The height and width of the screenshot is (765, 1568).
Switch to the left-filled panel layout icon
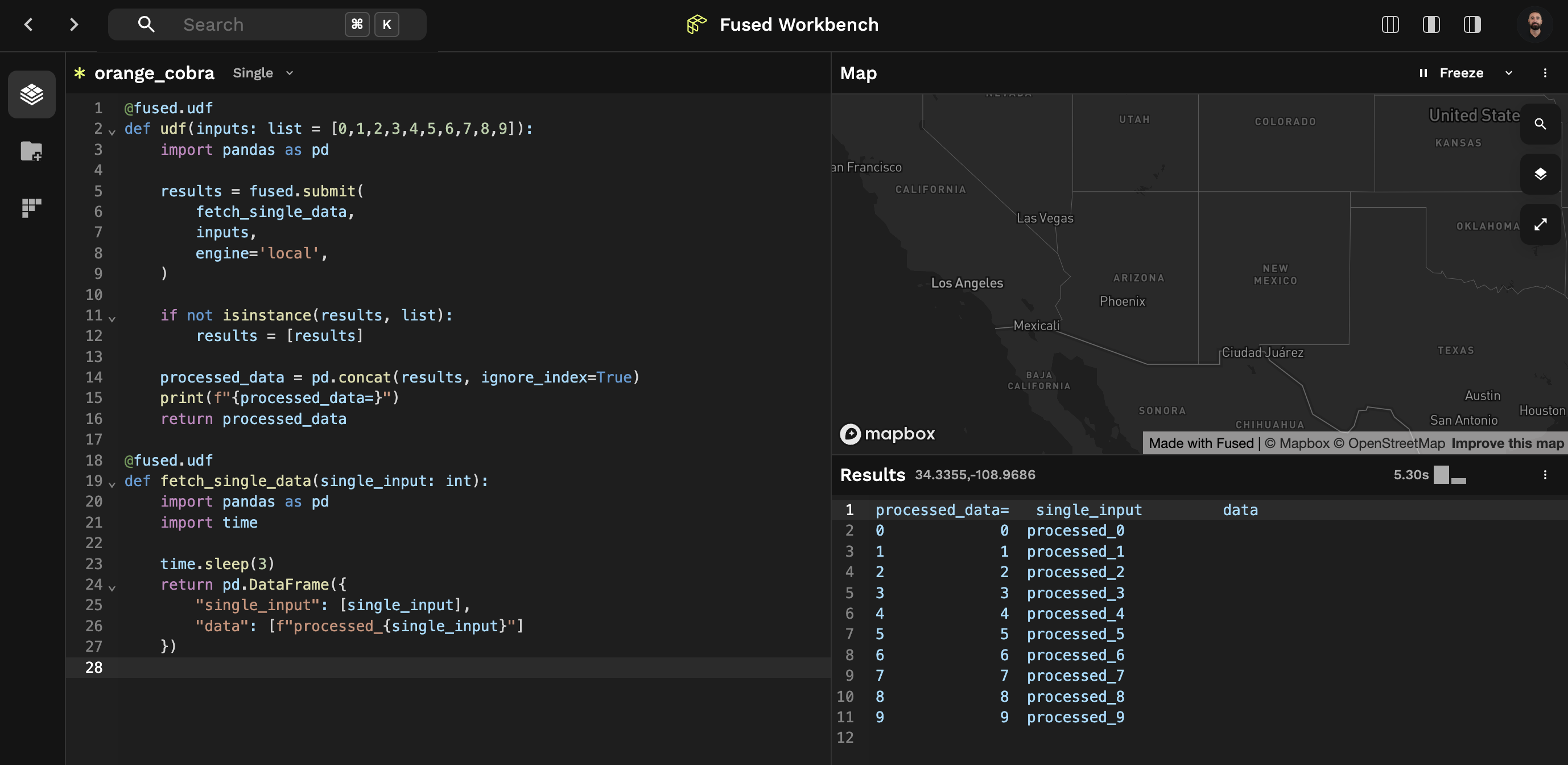[1431, 24]
